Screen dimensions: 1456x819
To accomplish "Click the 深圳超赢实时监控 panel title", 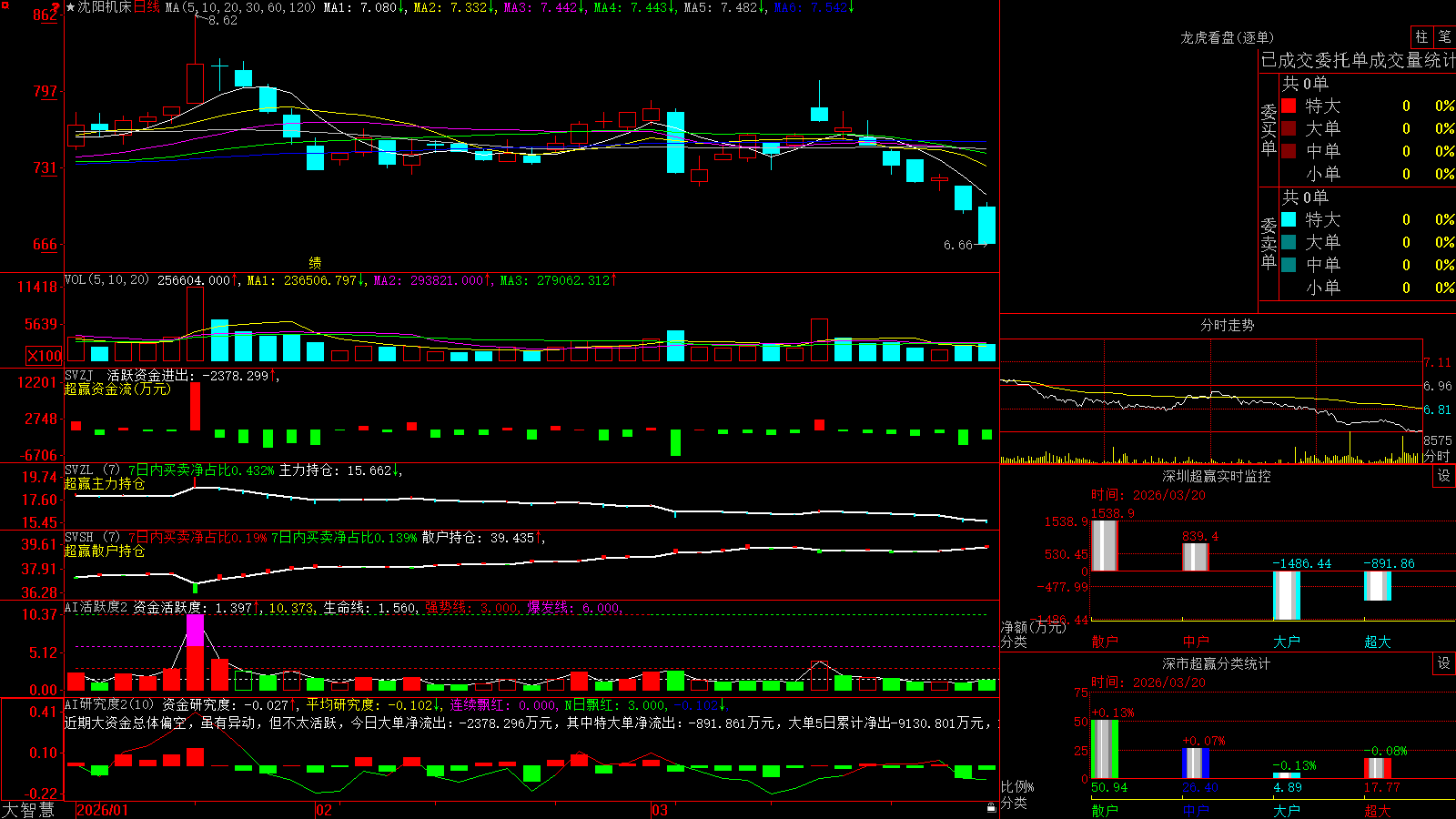I will 1216,476.
